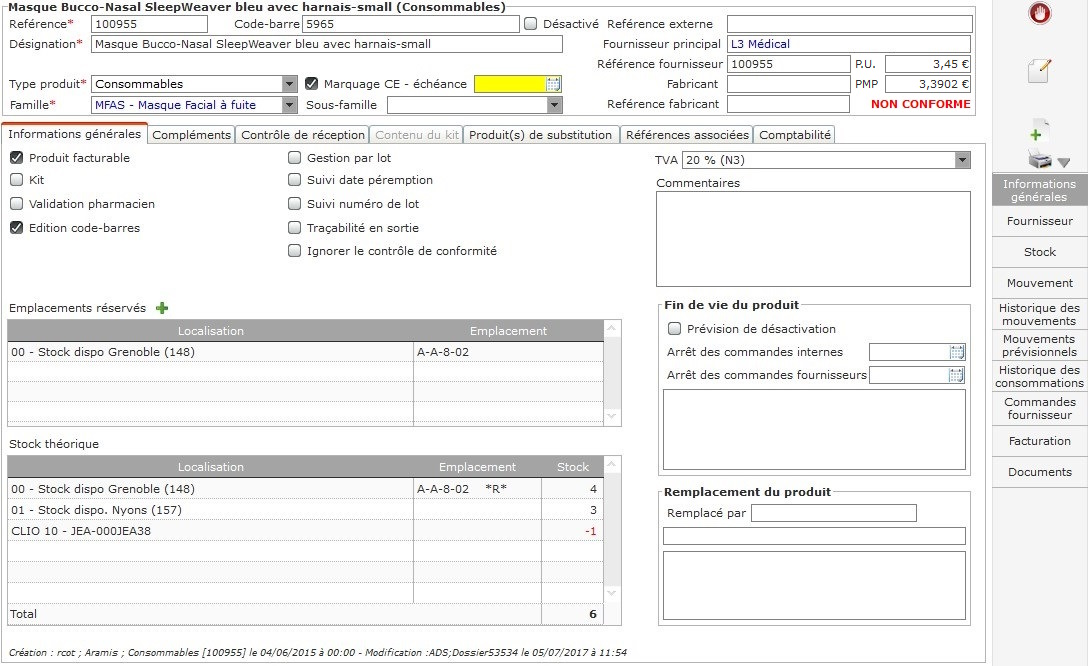The image size is (1090, 666).
Task: Click the yellow Marquage CE échéance date field
Action: [x=510, y=84]
